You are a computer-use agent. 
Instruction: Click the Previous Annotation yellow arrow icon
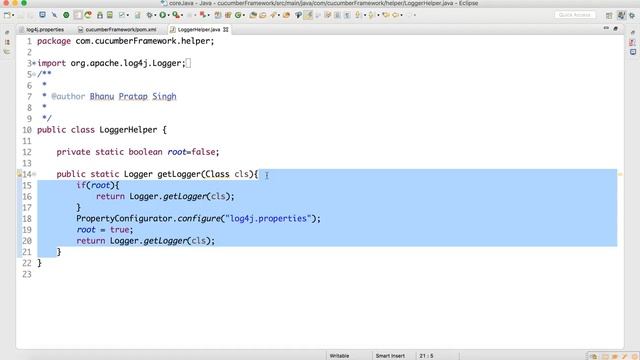pos(371,15)
